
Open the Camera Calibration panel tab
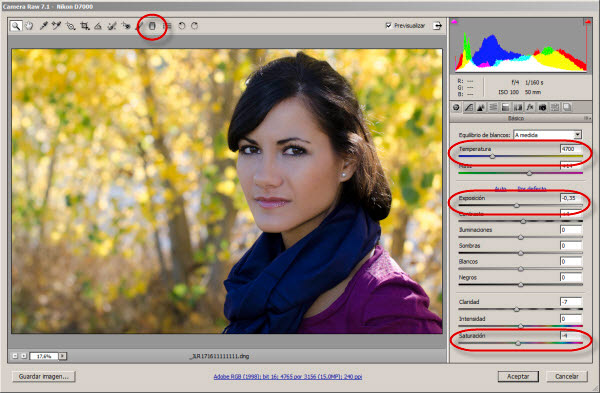(x=542, y=108)
